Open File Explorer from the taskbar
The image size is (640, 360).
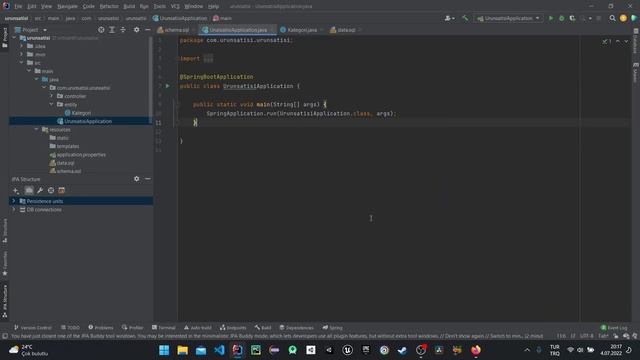tap(182, 350)
